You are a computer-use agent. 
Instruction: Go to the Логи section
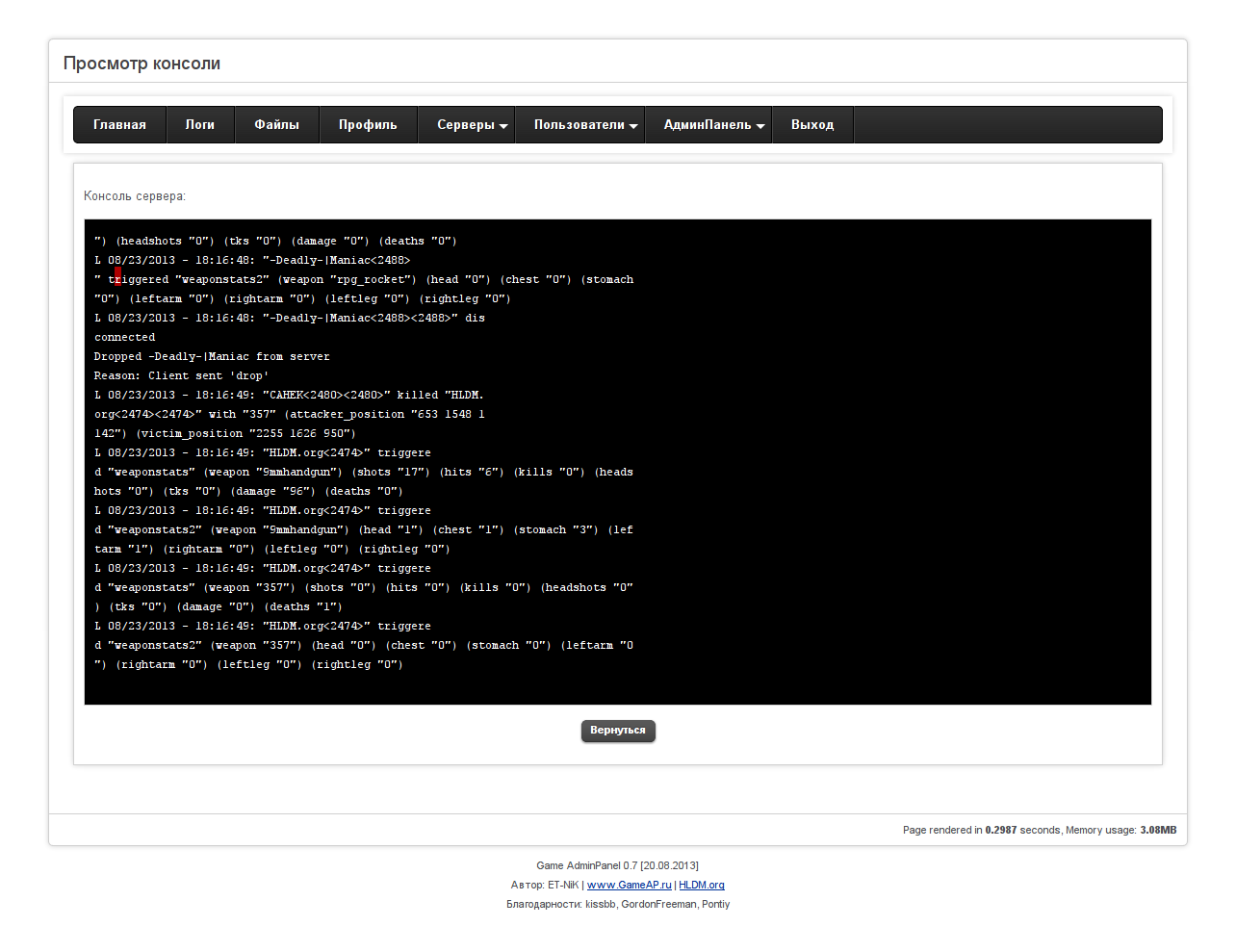pos(200,125)
